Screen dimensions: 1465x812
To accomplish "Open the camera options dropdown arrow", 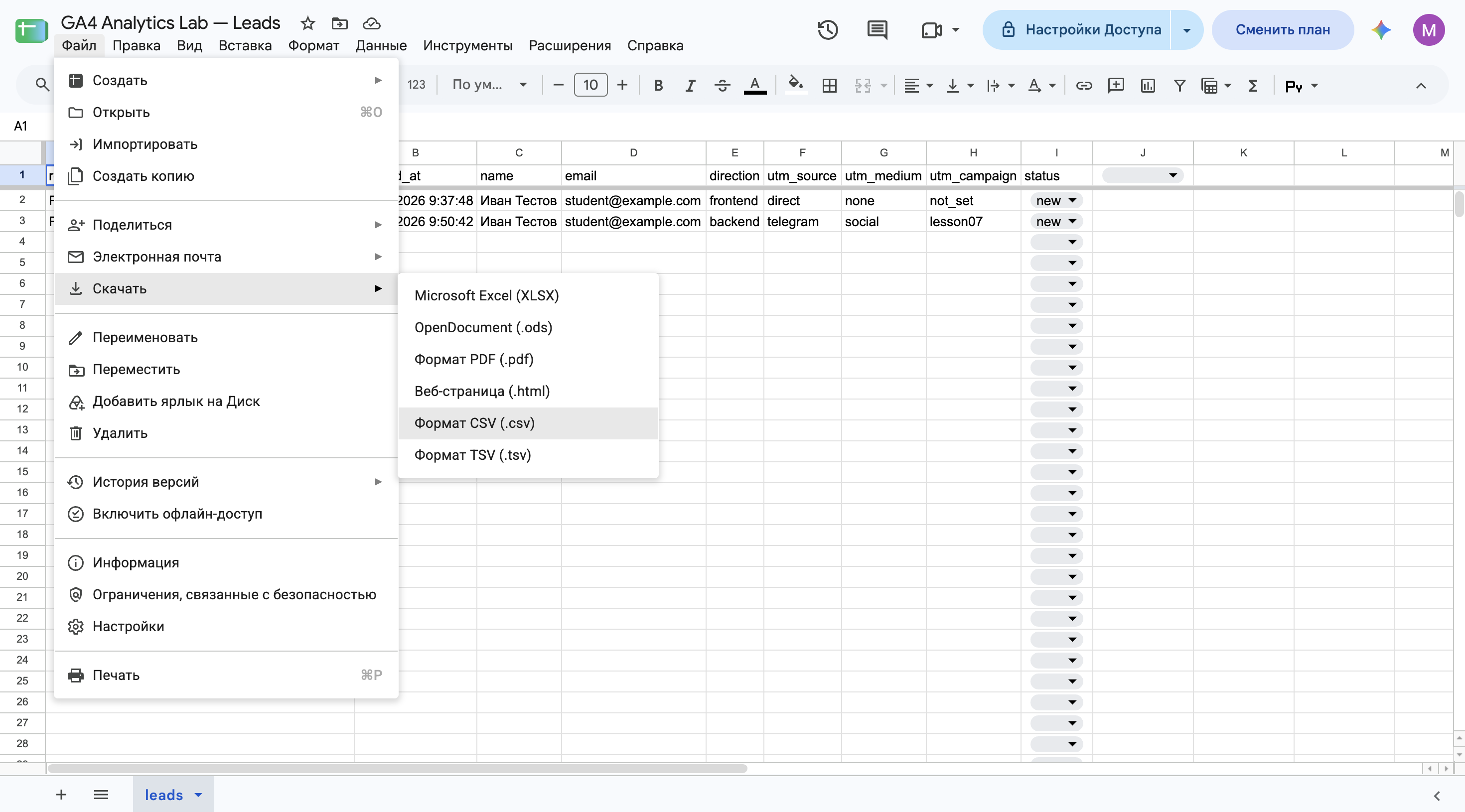I will [x=955, y=29].
